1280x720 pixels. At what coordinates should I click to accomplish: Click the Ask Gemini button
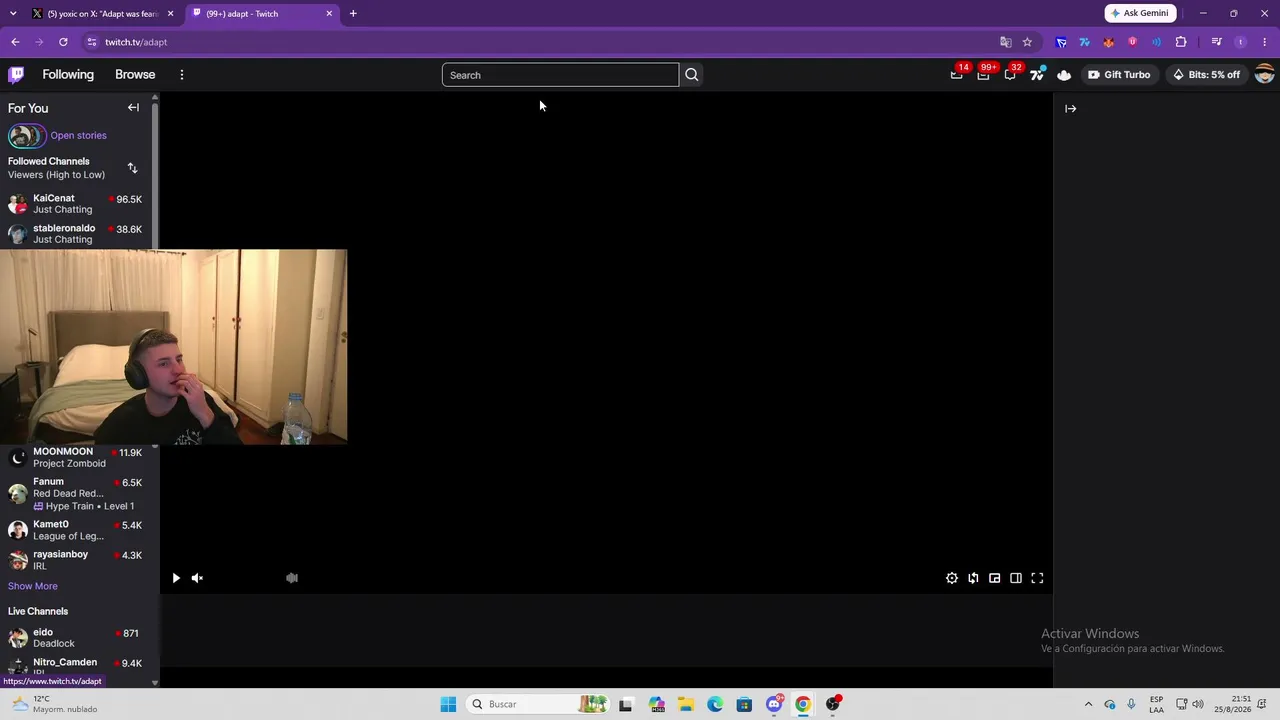(x=1140, y=13)
